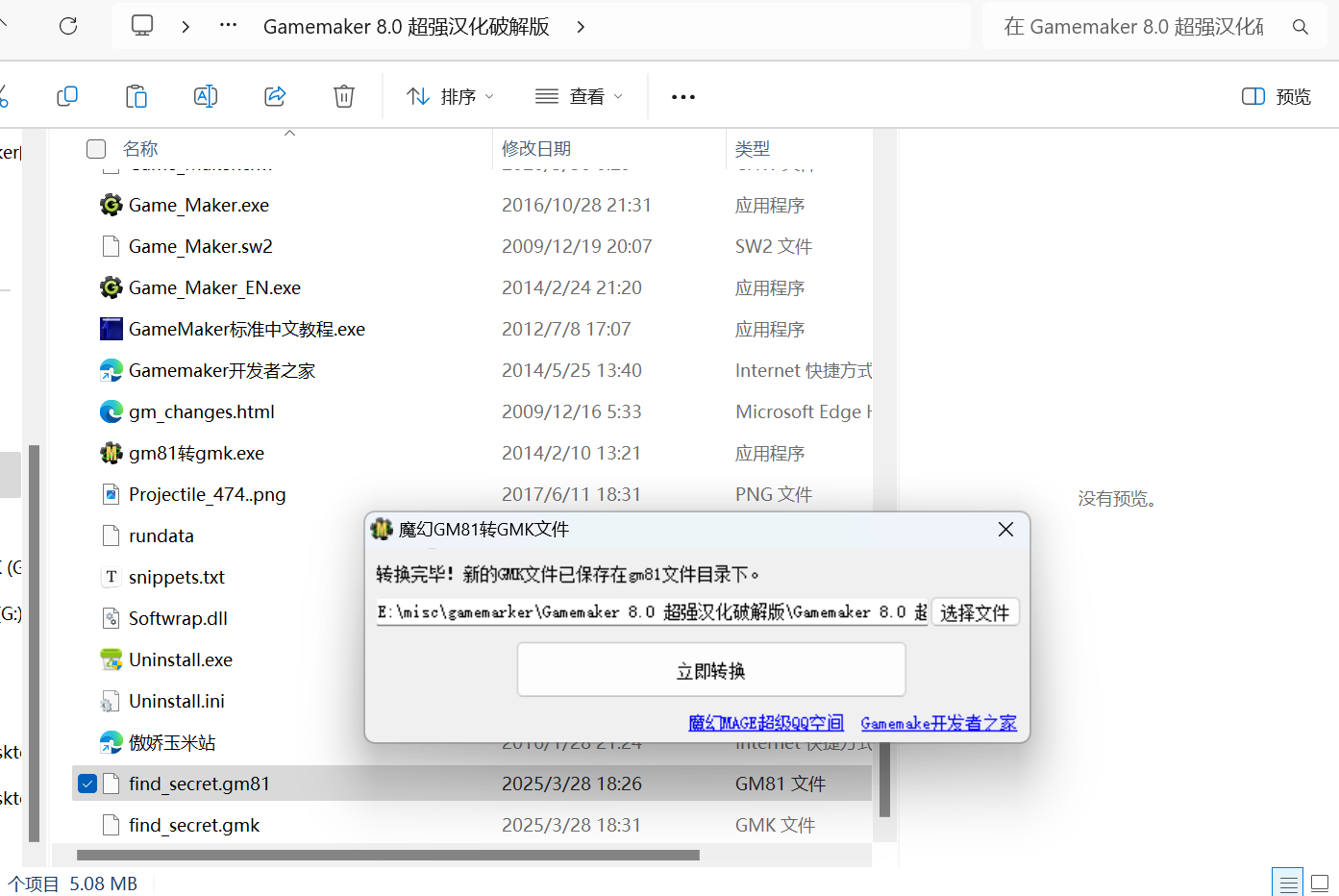Screen dimensions: 1339x896
Task: Expand chevron after the monitor icon in address bar
Action: coord(186,27)
